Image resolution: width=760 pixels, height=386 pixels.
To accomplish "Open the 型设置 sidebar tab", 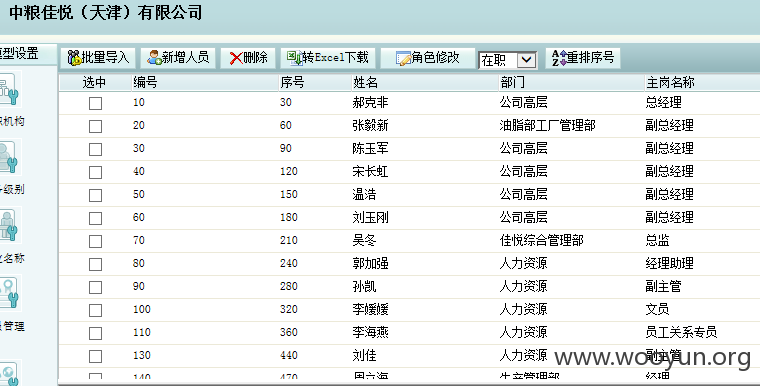I will 27,53.
